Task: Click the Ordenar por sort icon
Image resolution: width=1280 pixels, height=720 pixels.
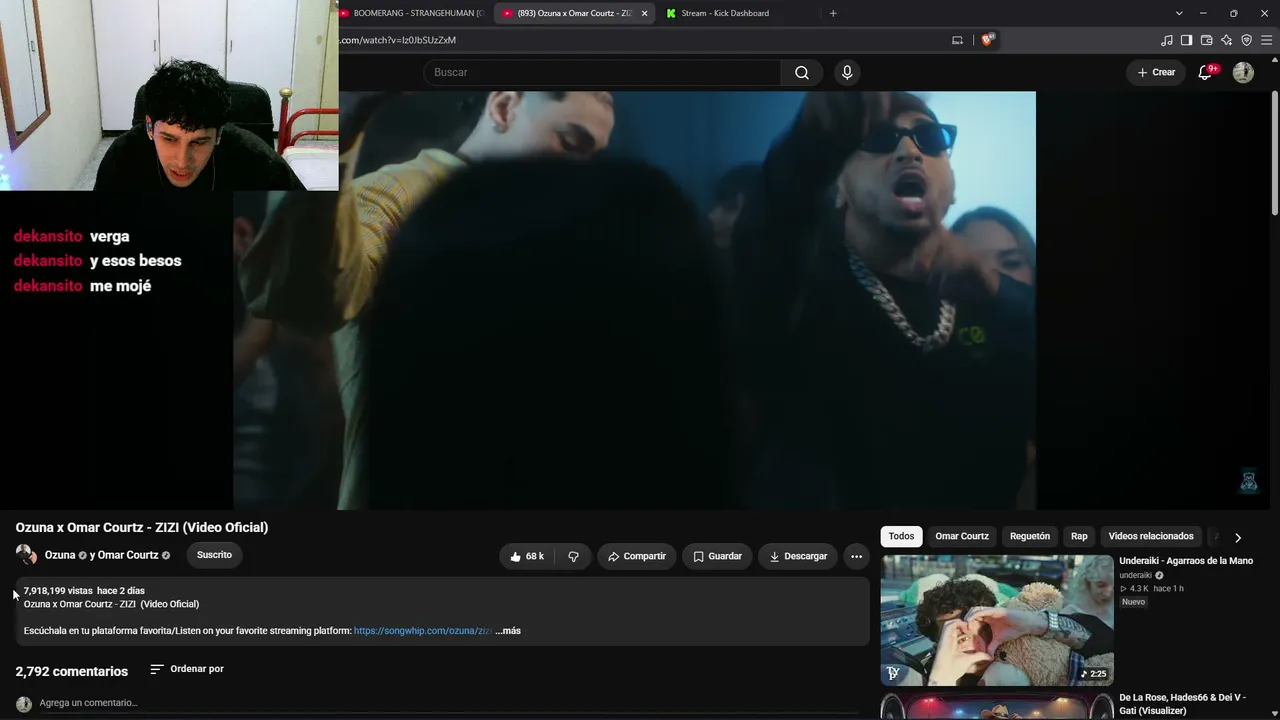Action: point(157,669)
